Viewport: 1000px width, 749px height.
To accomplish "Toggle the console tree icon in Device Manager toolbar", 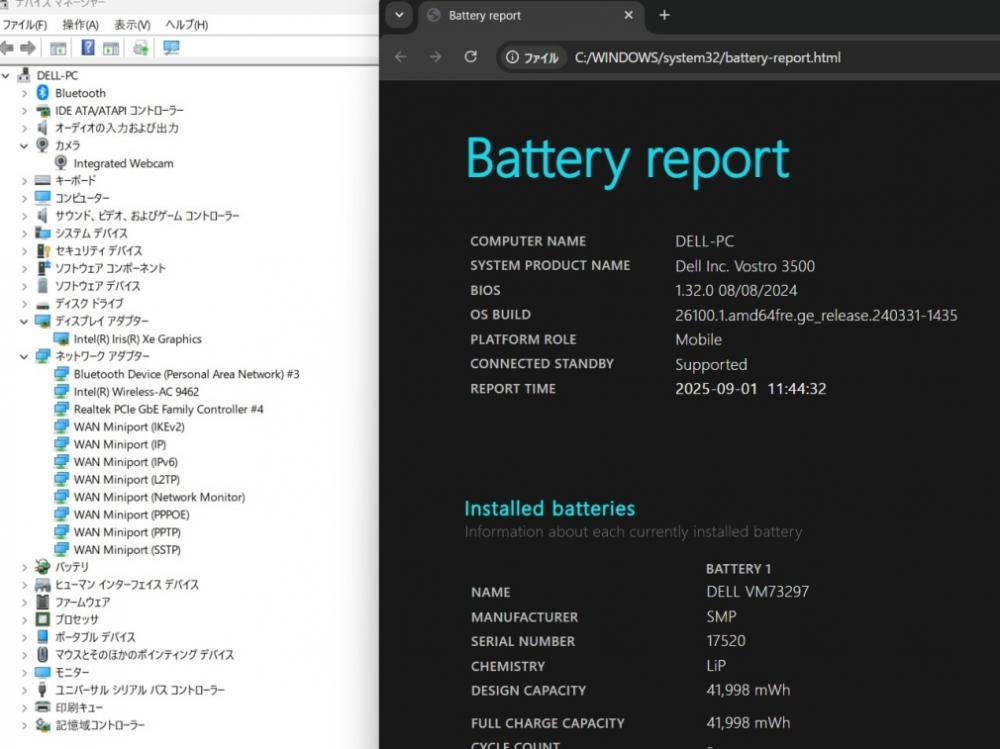I will pyautogui.click(x=58, y=48).
